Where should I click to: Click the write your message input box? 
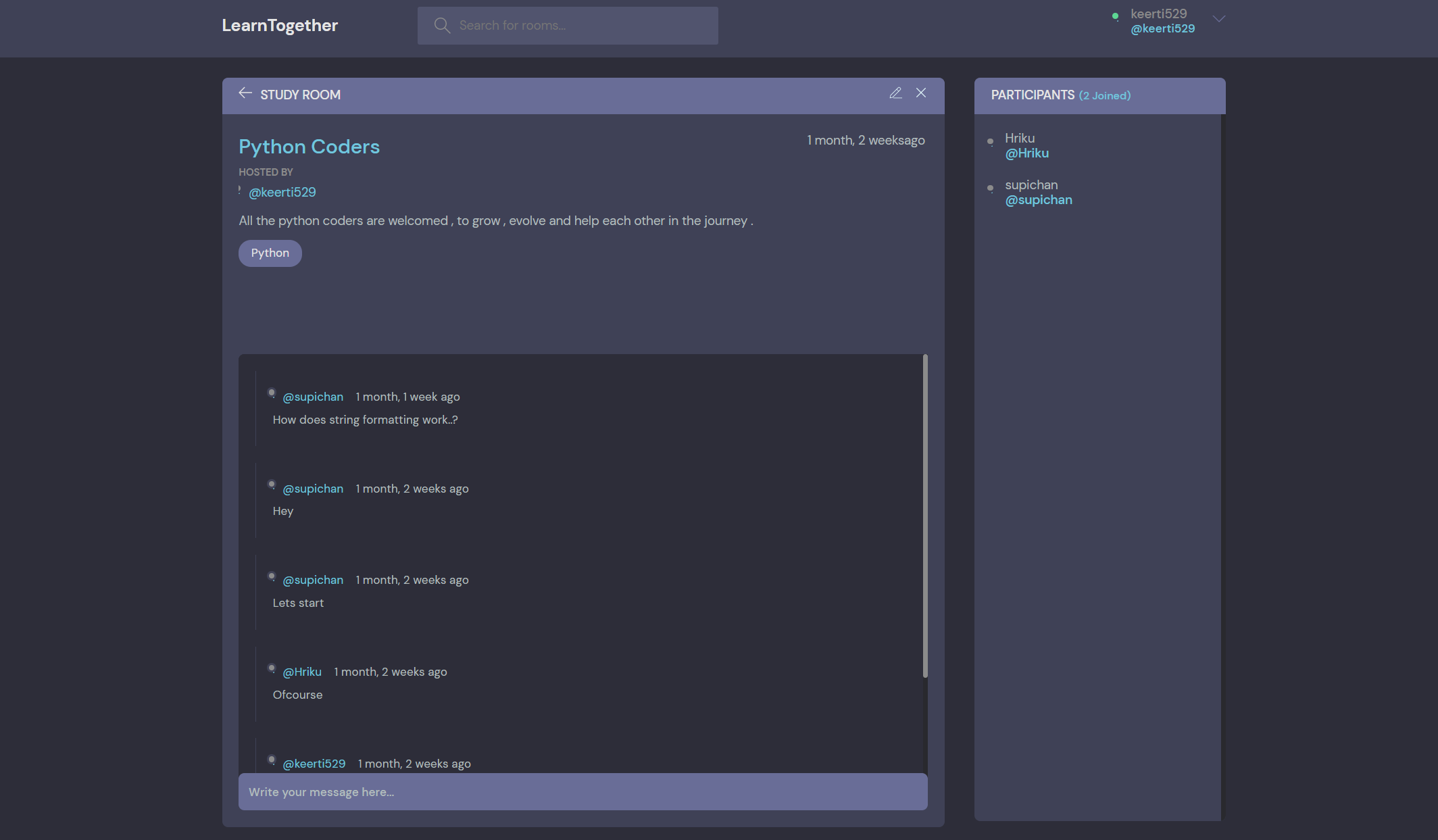pos(581,791)
